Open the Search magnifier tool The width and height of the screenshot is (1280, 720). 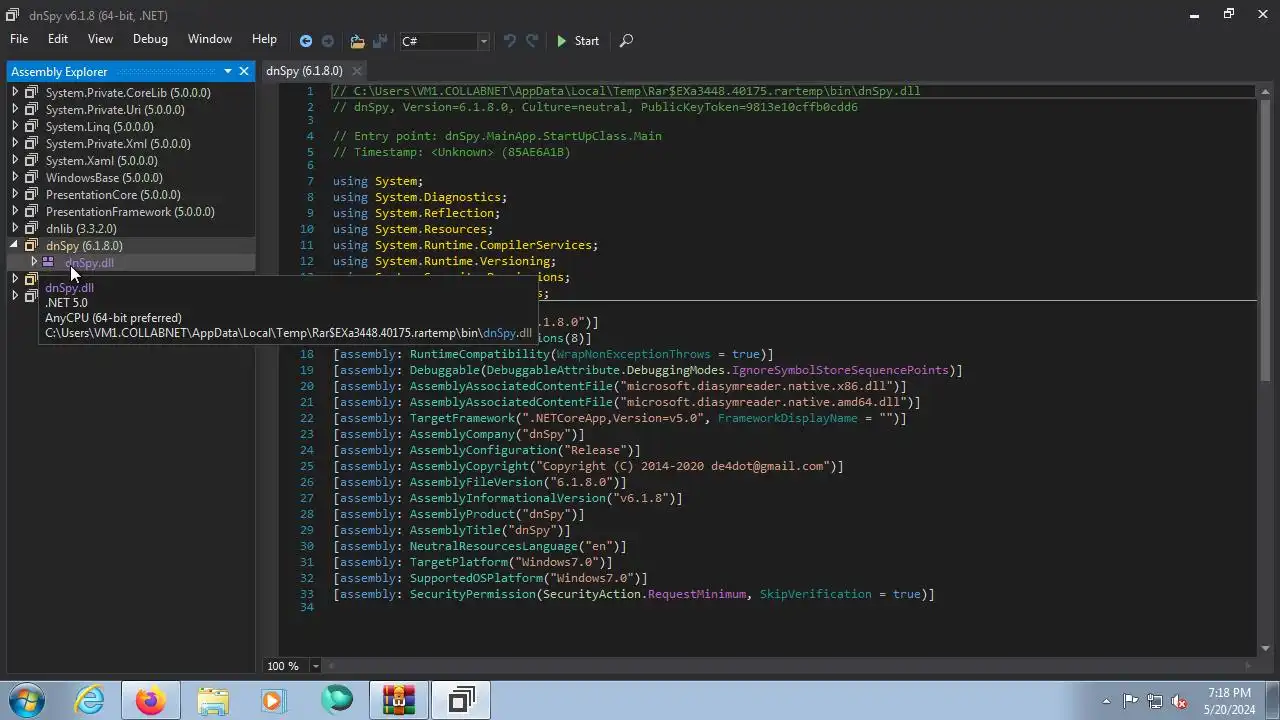point(626,41)
